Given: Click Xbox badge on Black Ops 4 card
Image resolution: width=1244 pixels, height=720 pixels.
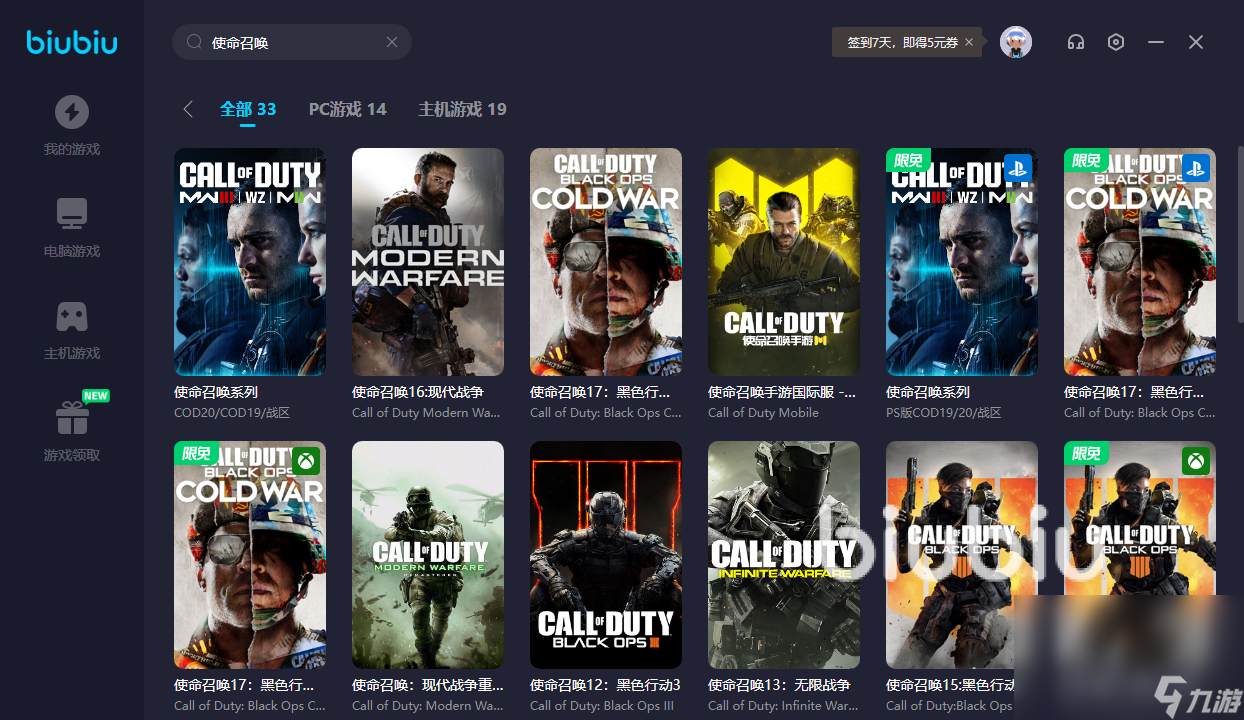Looking at the screenshot, I should tap(1195, 460).
